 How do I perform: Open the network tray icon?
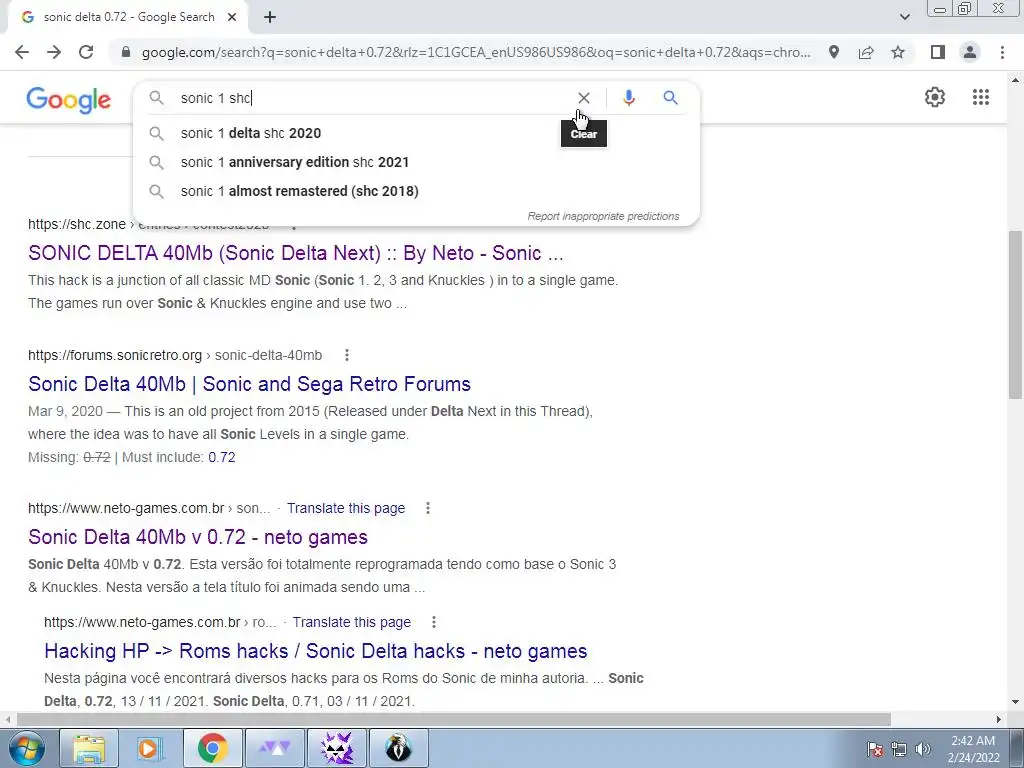[899, 749]
